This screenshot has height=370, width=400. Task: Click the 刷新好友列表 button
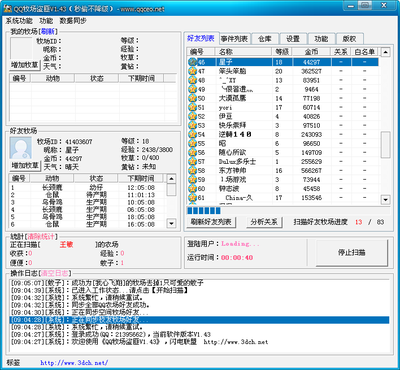[x=211, y=222]
